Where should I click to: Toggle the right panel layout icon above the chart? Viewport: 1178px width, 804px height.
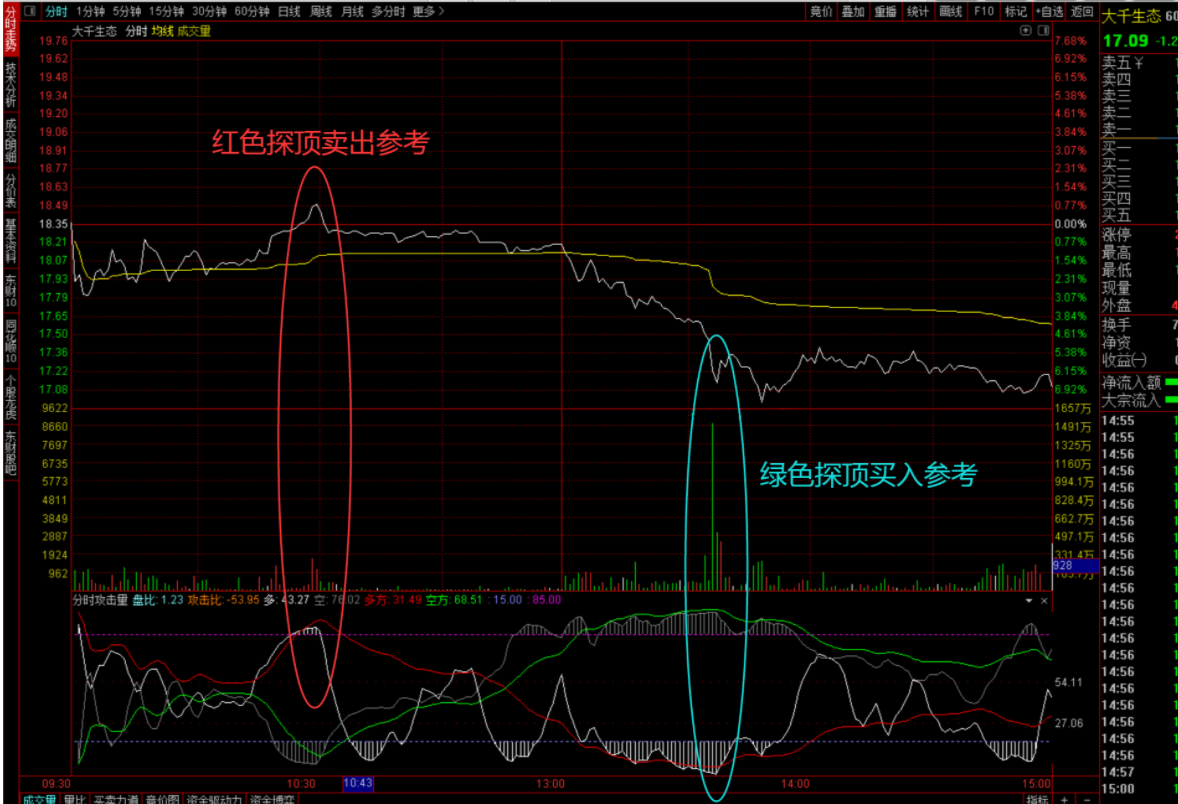coord(1044,31)
